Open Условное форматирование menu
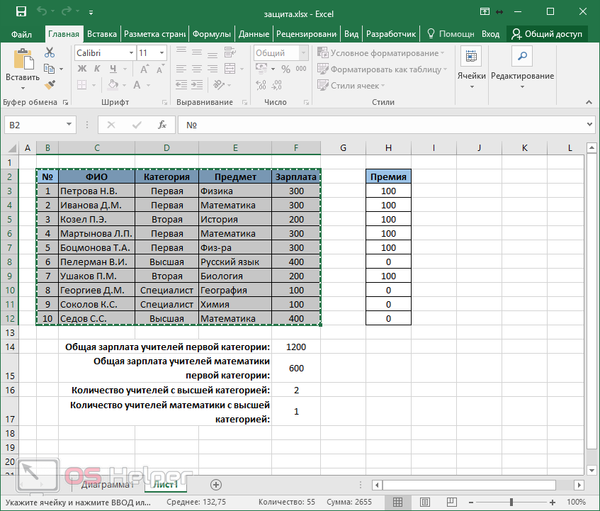600x511 pixels. [x=381, y=53]
